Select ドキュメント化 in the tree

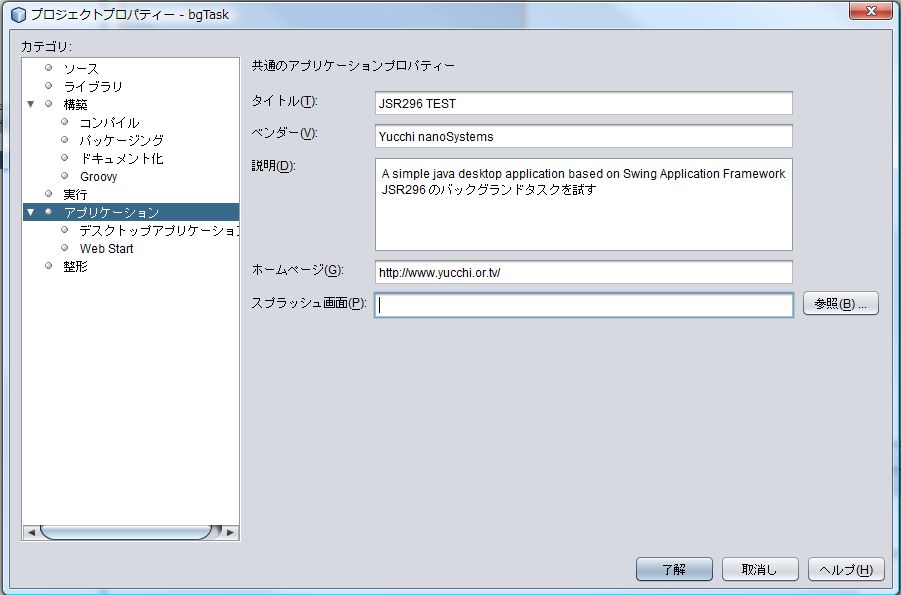click(x=121, y=159)
